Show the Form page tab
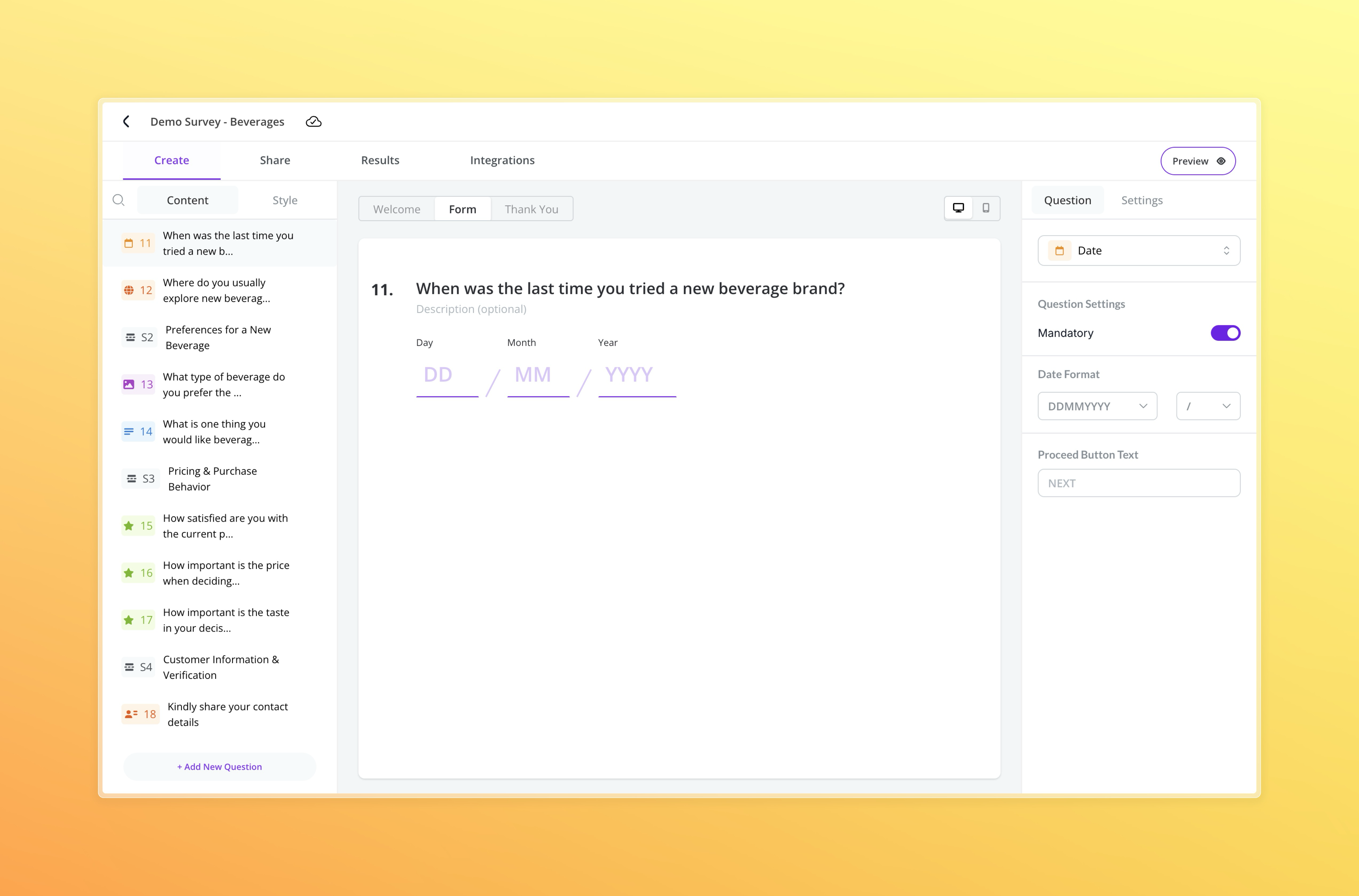The height and width of the screenshot is (896, 1359). (463, 209)
